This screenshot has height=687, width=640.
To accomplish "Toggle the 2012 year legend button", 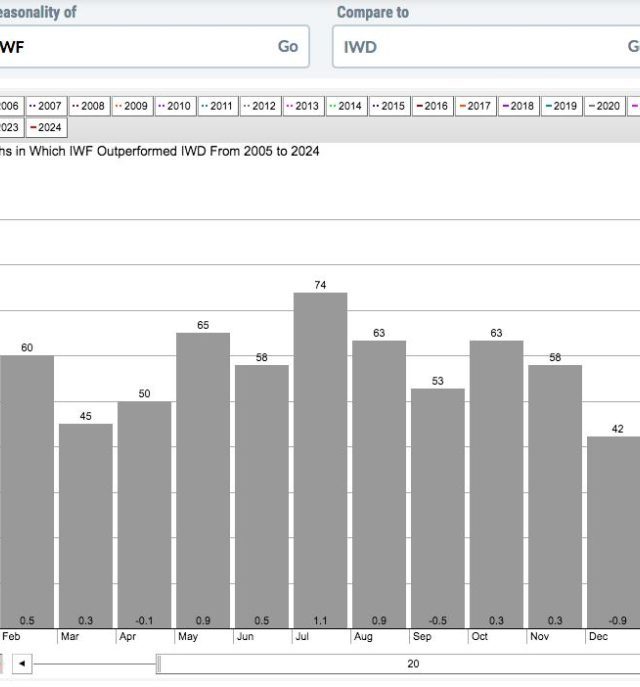I will pyautogui.click(x=261, y=106).
